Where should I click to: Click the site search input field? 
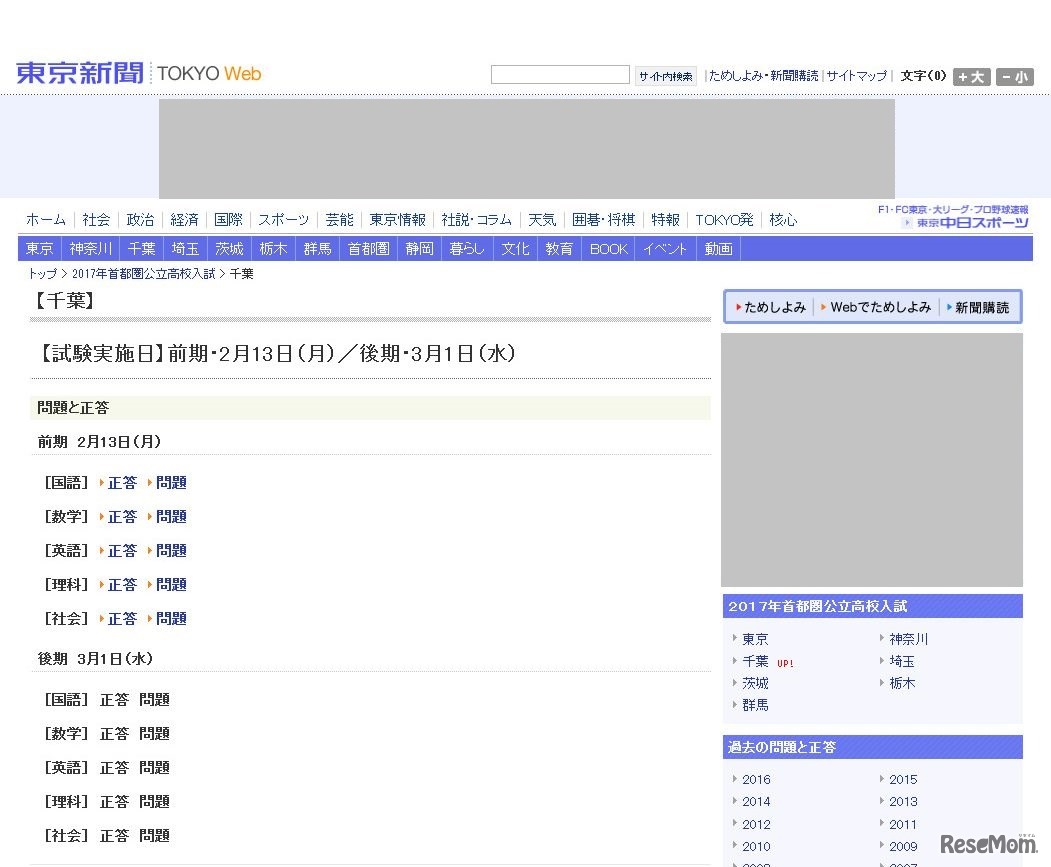point(559,74)
